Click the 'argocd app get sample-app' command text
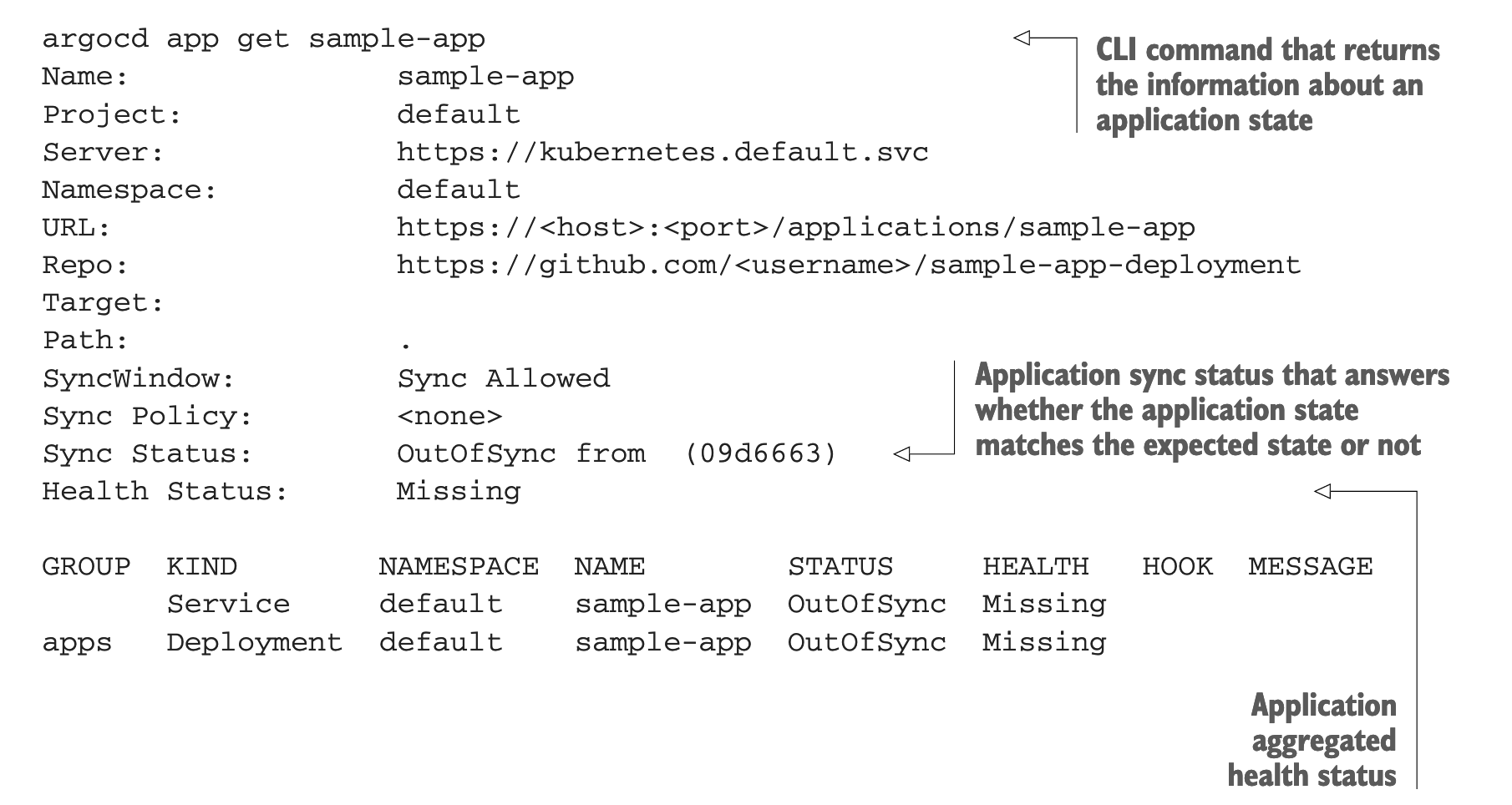This screenshot has width=1512, height=805. point(263,40)
